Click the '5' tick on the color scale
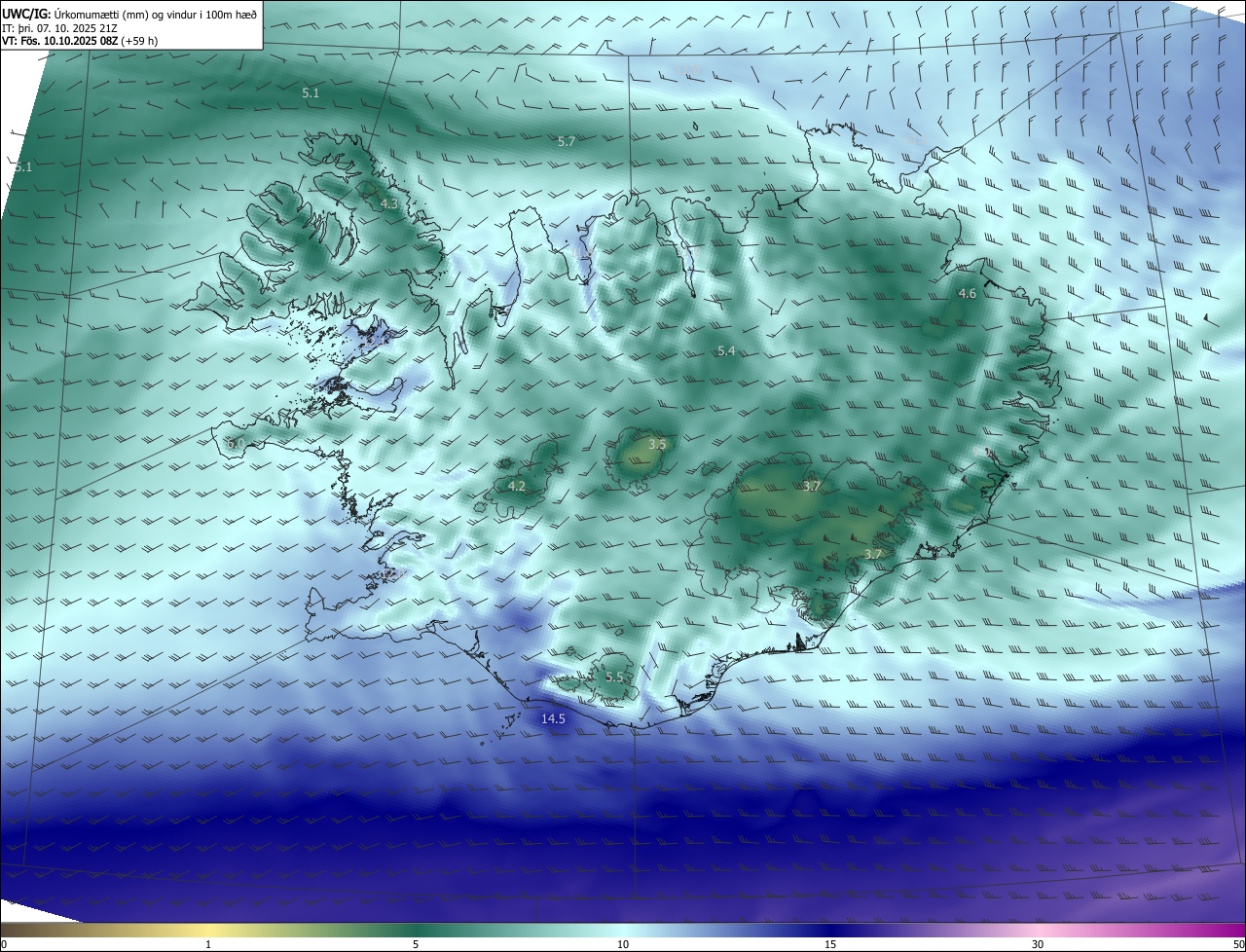Viewport: 1246px width, 952px height. tap(416, 944)
